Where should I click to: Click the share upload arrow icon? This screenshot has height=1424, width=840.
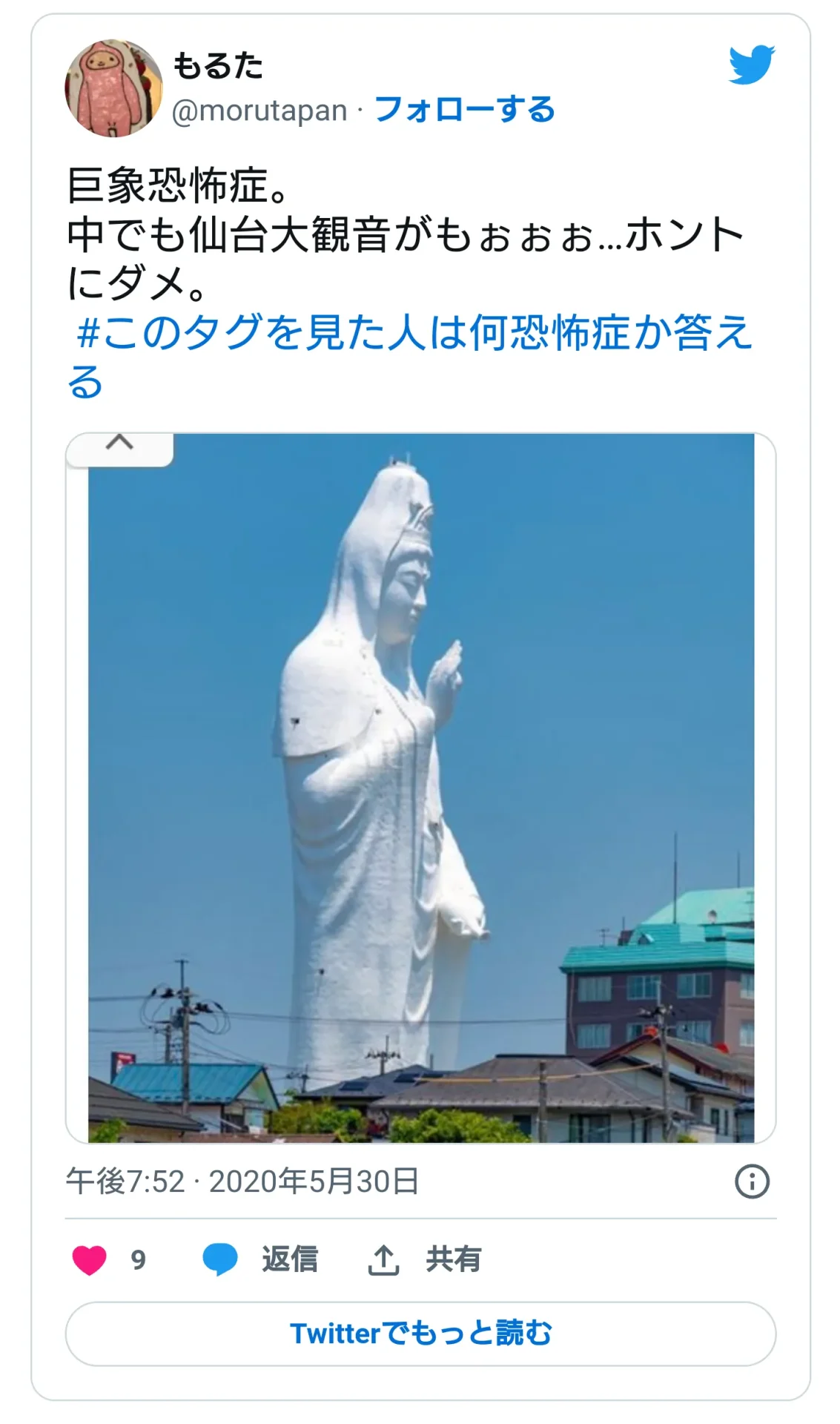(x=383, y=1259)
